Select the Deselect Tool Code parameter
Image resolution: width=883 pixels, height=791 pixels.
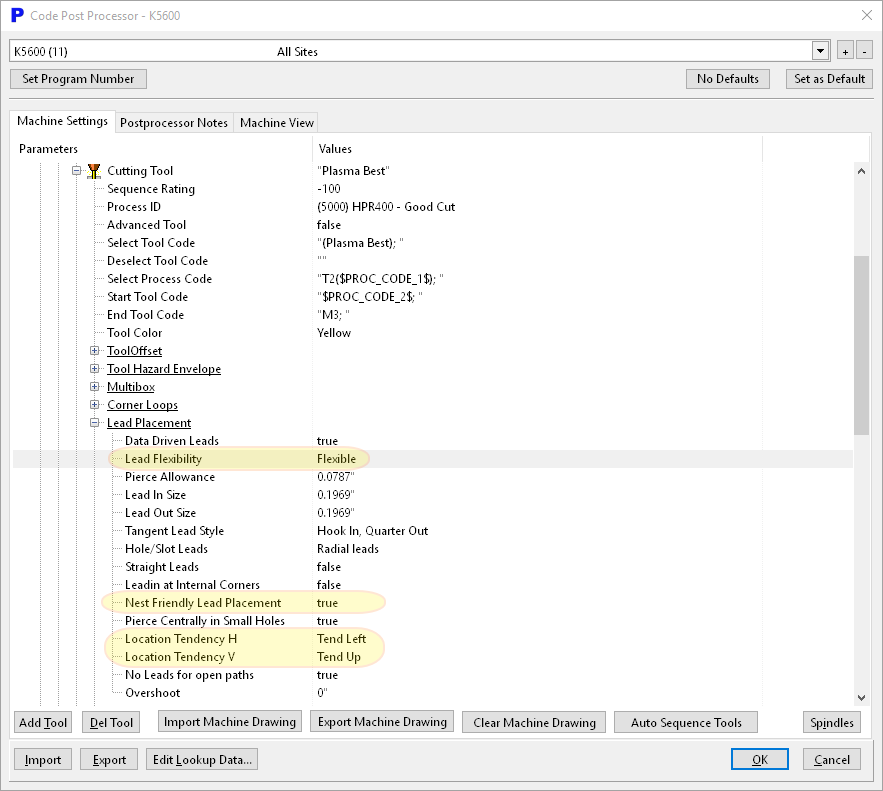[158, 261]
